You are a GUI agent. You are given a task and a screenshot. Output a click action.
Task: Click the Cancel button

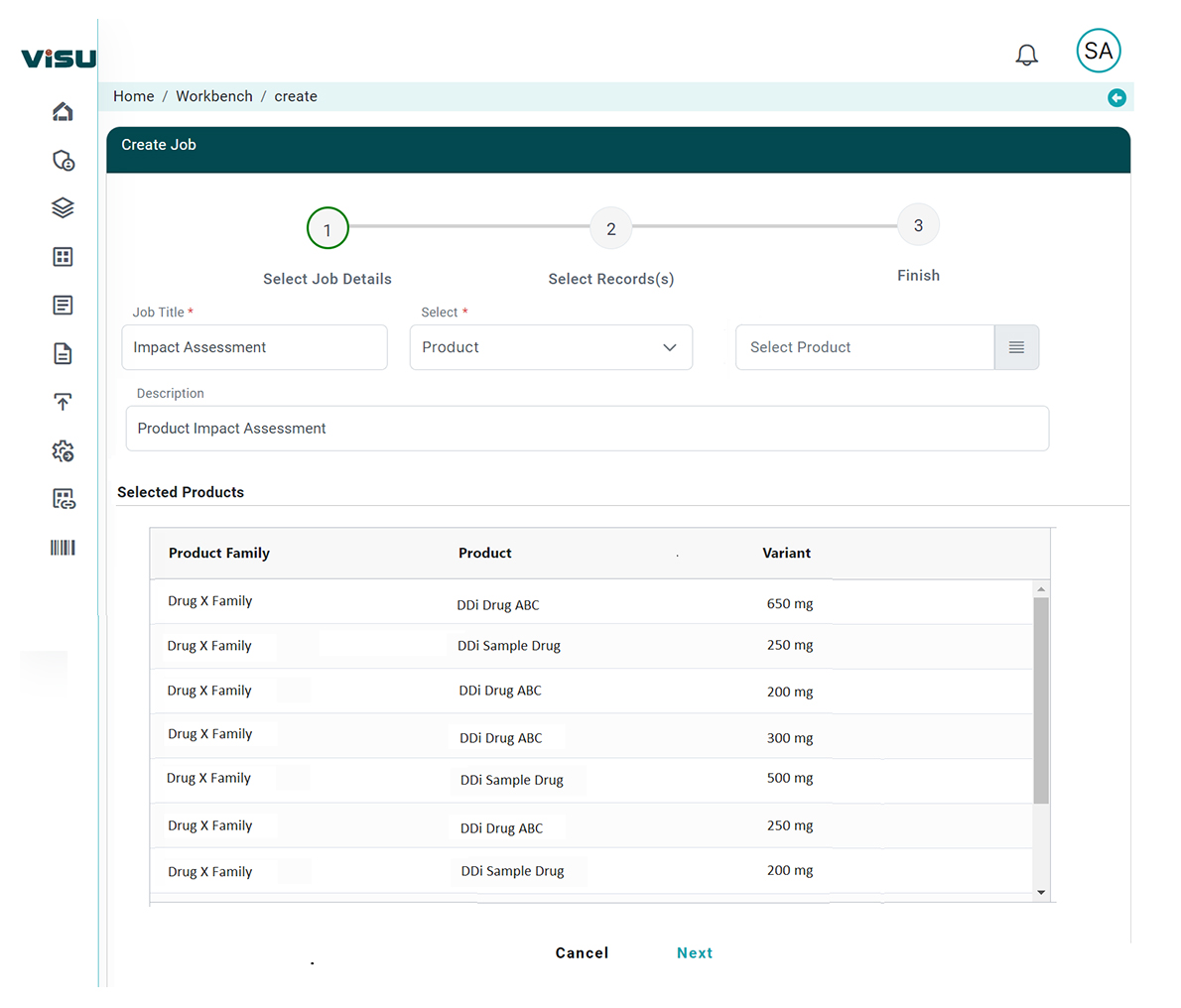pos(582,952)
